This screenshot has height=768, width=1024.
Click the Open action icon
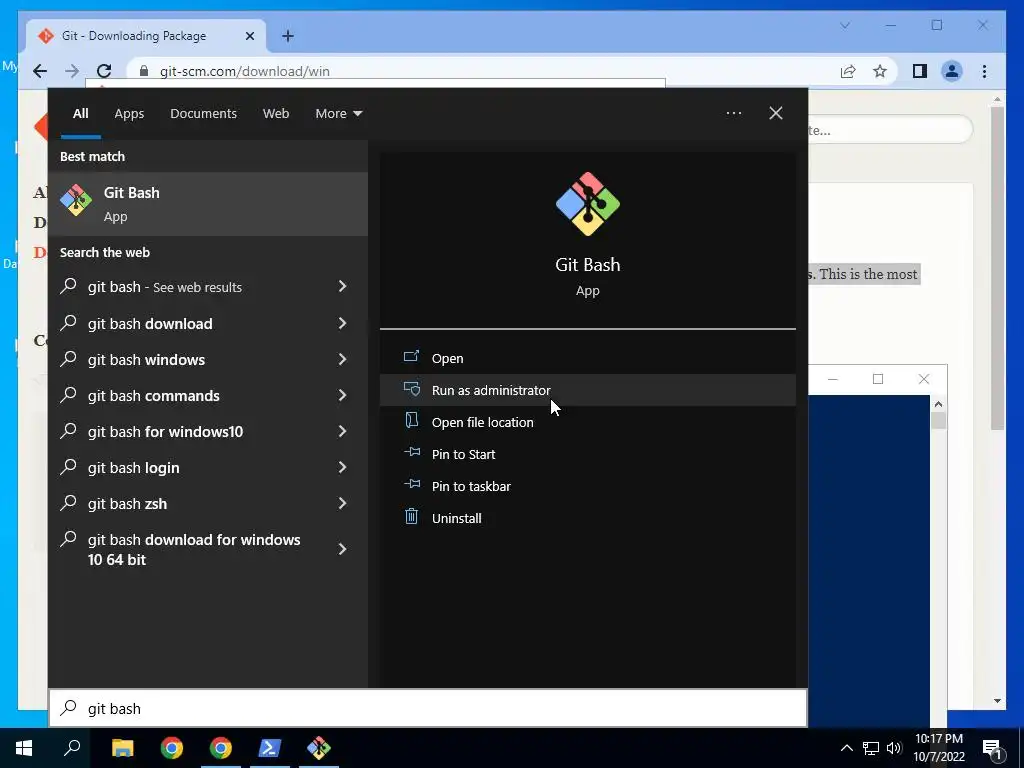[411, 357]
